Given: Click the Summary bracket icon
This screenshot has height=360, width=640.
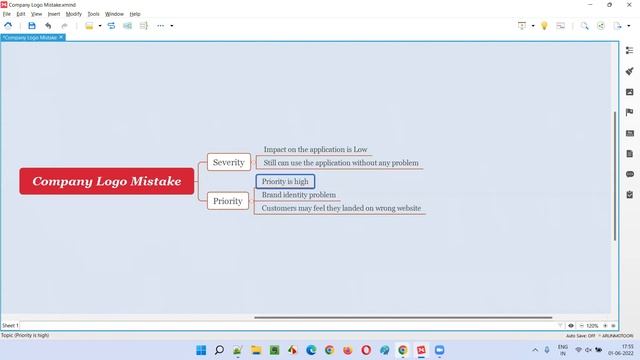Looking at the screenshot, I should pos(143,26).
